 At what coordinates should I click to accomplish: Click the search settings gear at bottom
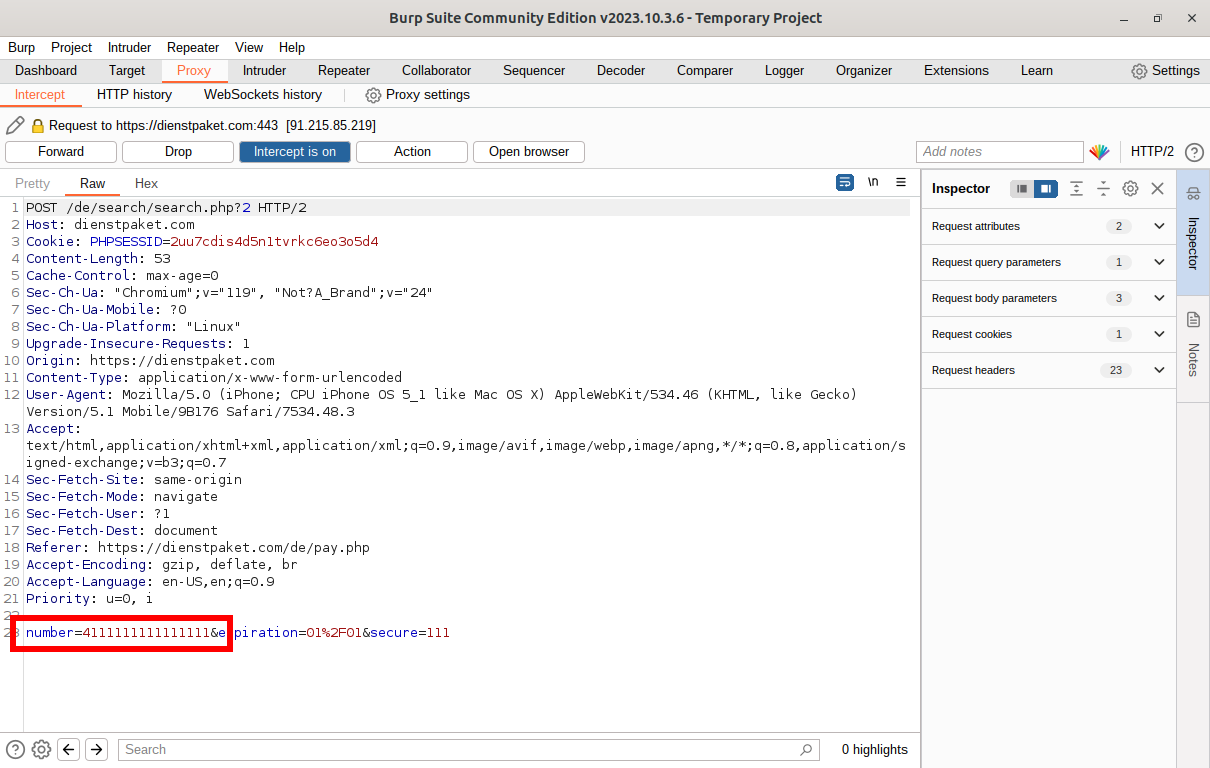(41, 749)
